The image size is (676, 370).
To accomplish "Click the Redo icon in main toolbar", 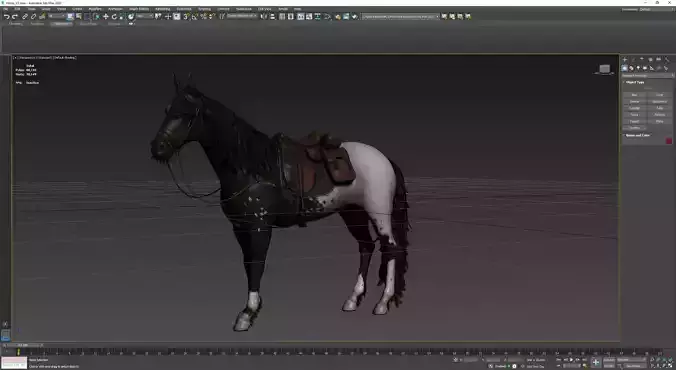I will tap(15, 16).
